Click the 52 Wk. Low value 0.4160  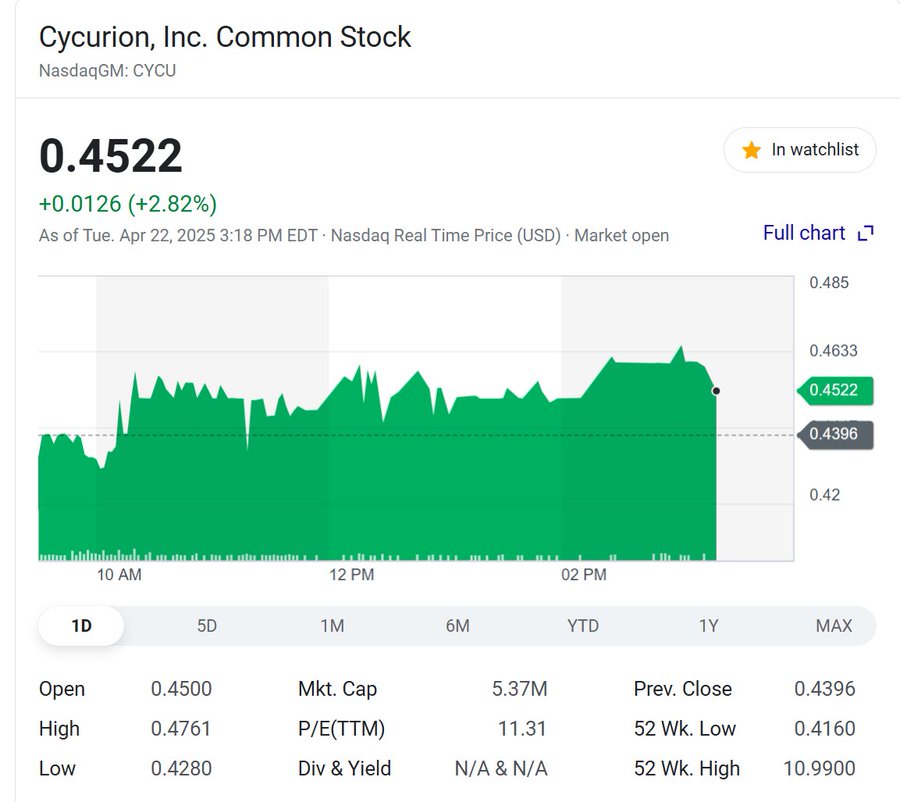(825, 729)
